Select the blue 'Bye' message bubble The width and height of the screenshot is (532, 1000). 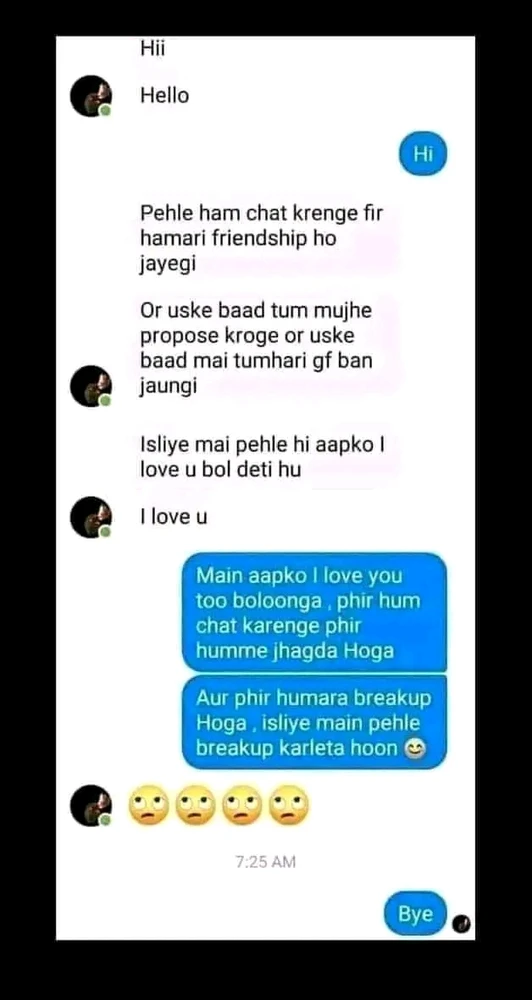(x=415, y=914)
